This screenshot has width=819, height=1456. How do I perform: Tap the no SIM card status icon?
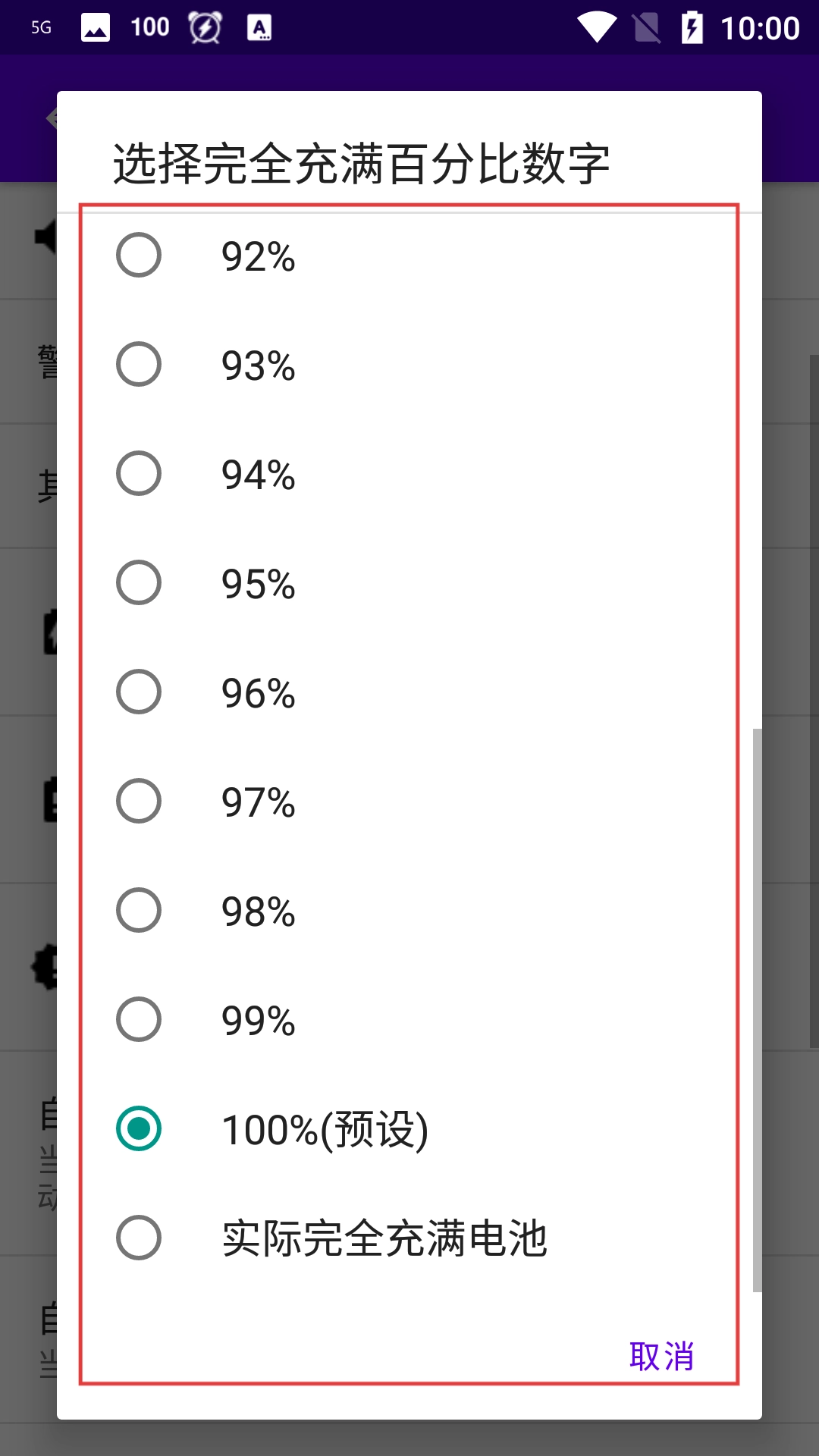(x=646, y=28)
